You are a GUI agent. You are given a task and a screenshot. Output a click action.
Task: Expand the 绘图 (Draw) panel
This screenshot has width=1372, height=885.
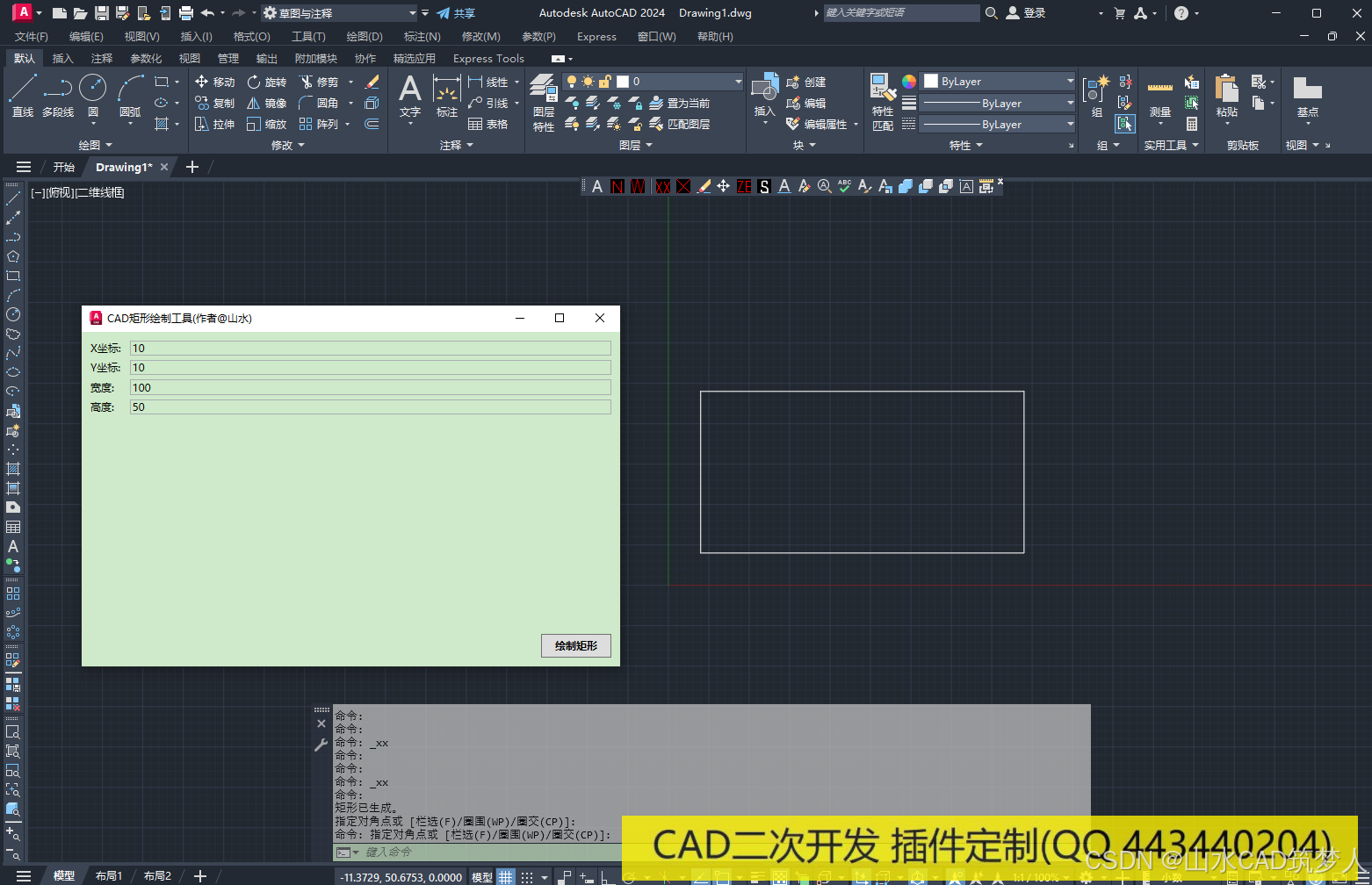[95, 145]
